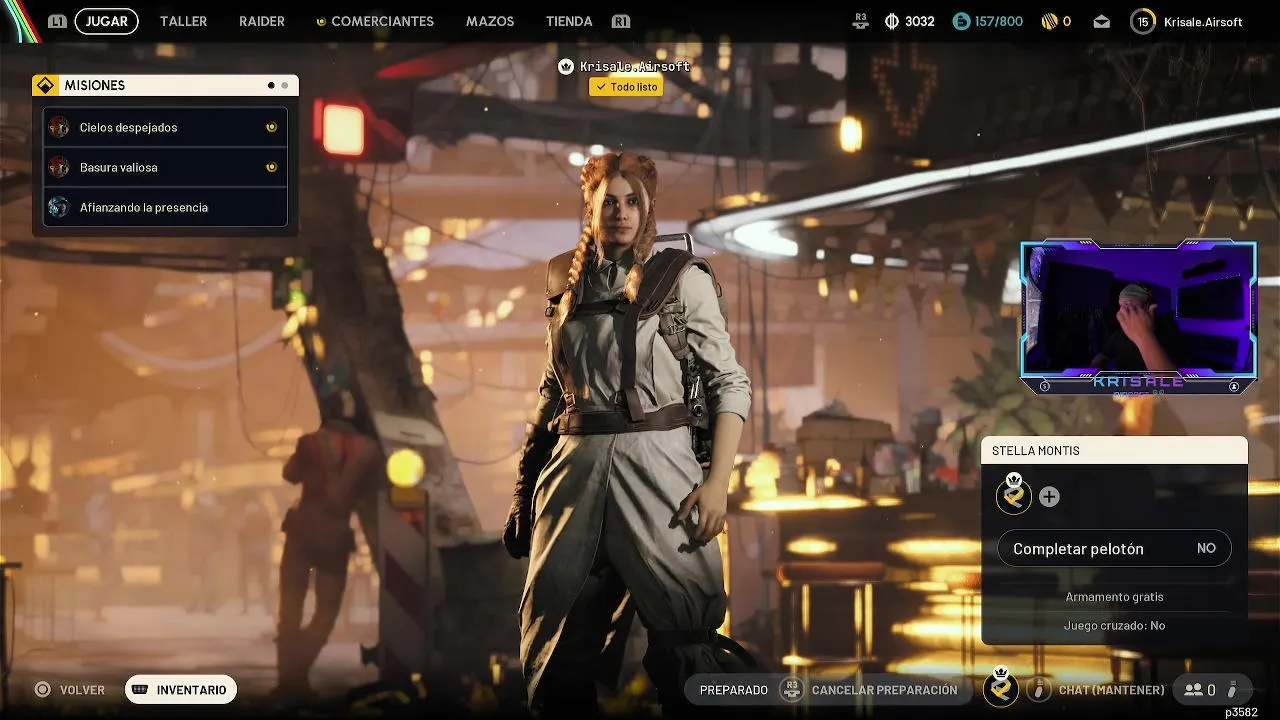
Task: Click the level 15 progress ring
Action: pyautogui.click(x=1143, y=21)
